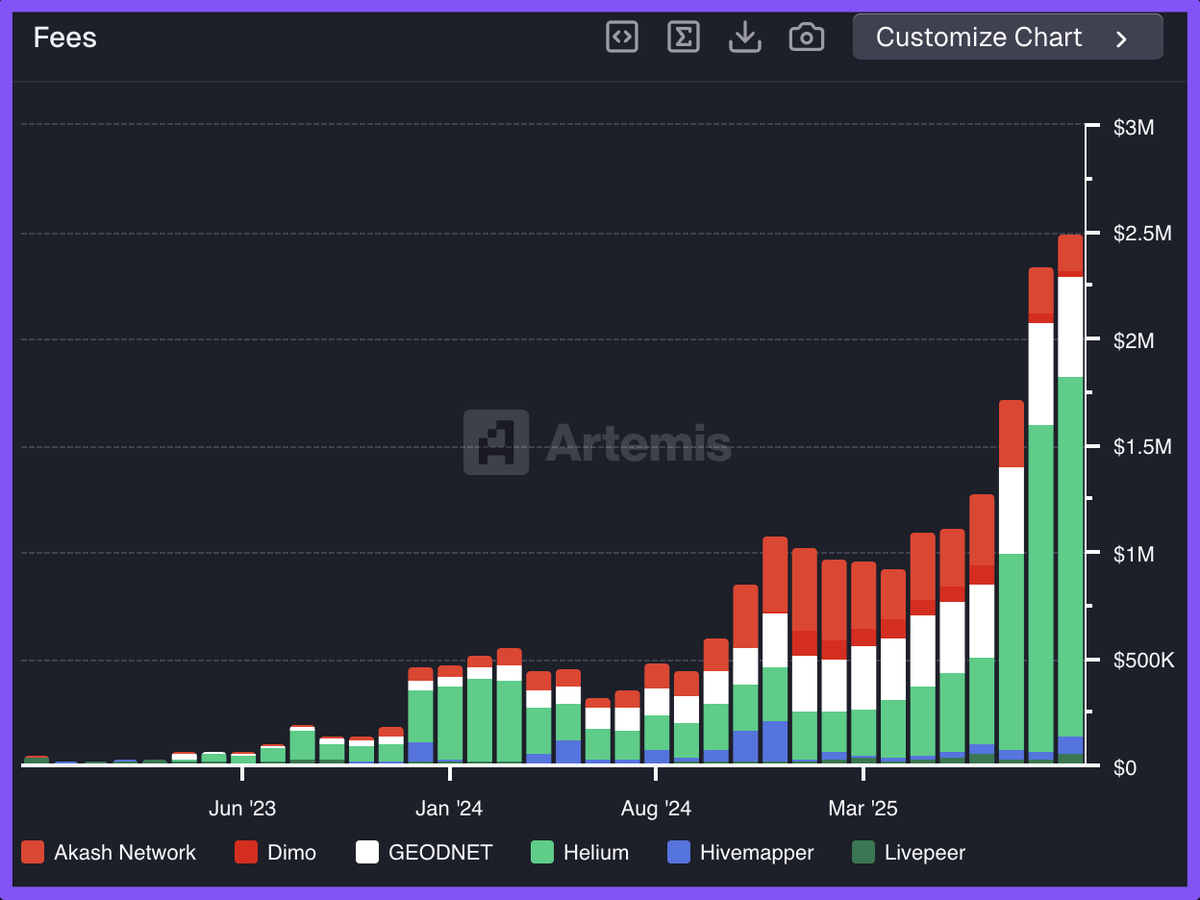The width and height of the screenshot is (1200, 900).
Task: Download the chart data
Action: coord(745,38)
